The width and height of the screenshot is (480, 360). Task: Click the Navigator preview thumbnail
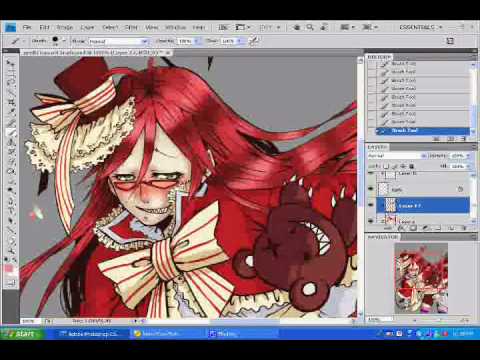point(421,278)
